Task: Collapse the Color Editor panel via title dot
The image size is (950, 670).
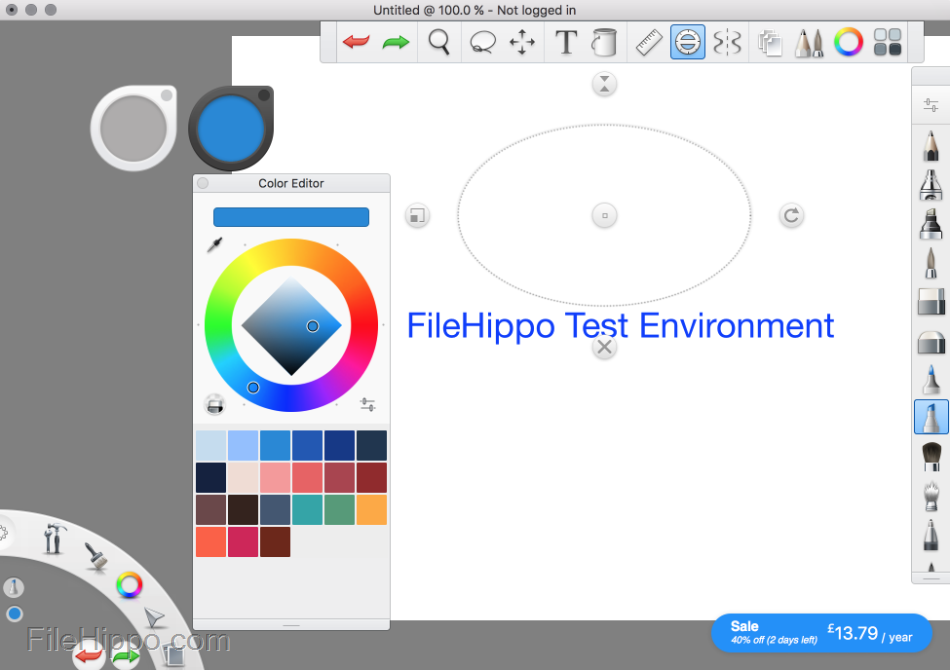Action: (x=201, y=183)
